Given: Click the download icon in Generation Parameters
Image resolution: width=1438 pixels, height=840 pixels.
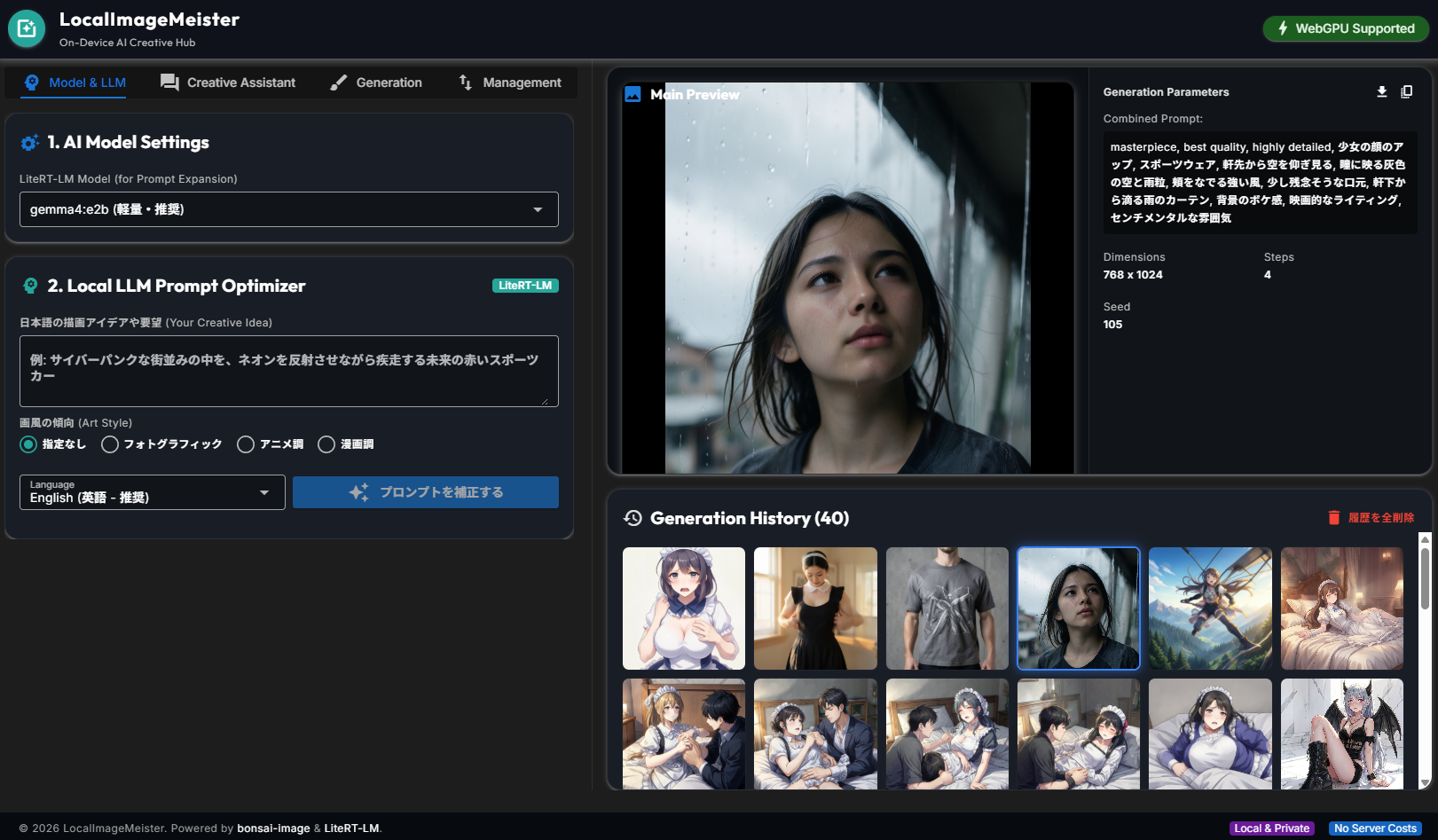Looking at the screenshot, I should click(1381, 91).
